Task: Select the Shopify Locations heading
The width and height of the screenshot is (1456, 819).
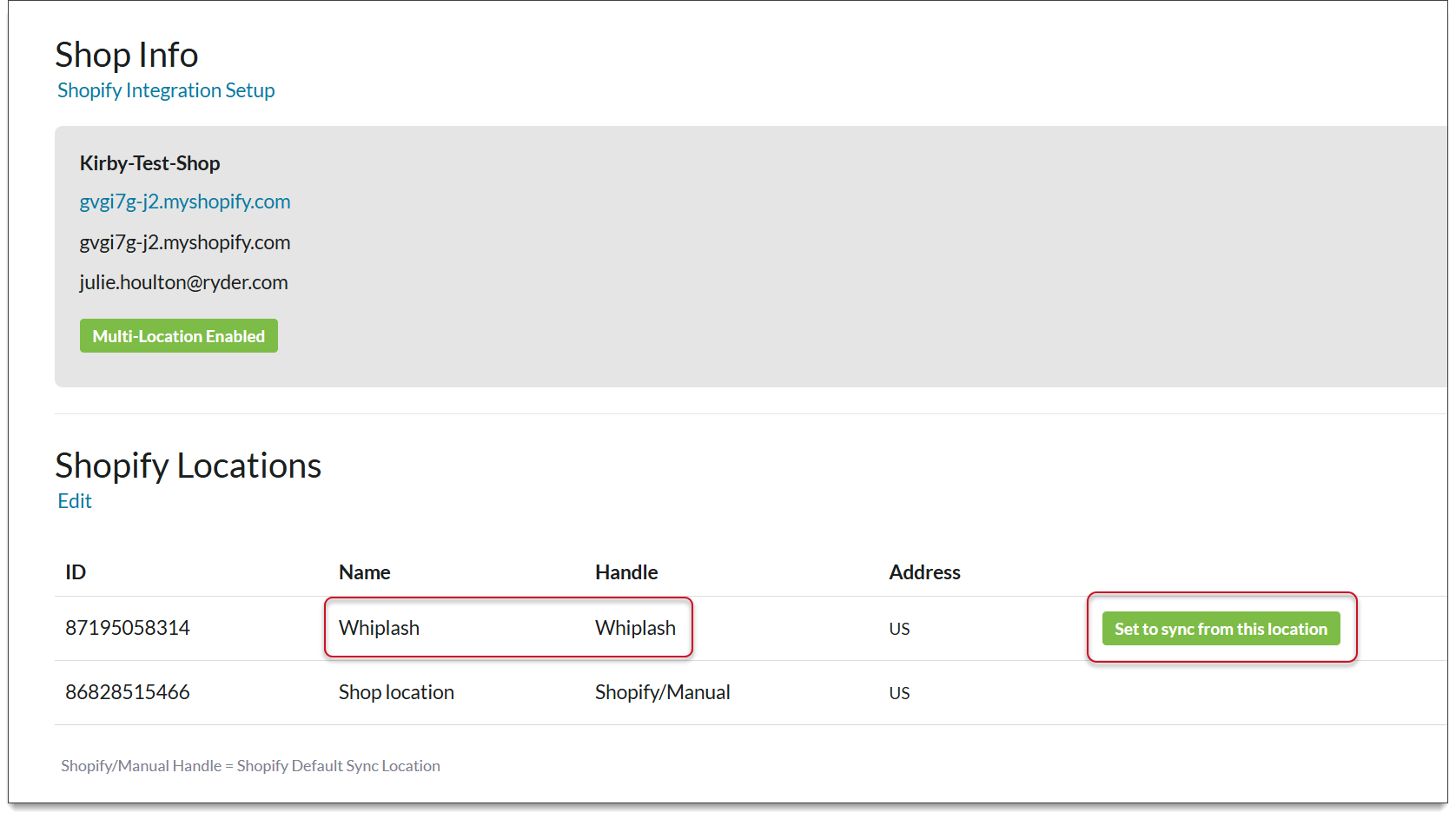Action: pos(189,466)
